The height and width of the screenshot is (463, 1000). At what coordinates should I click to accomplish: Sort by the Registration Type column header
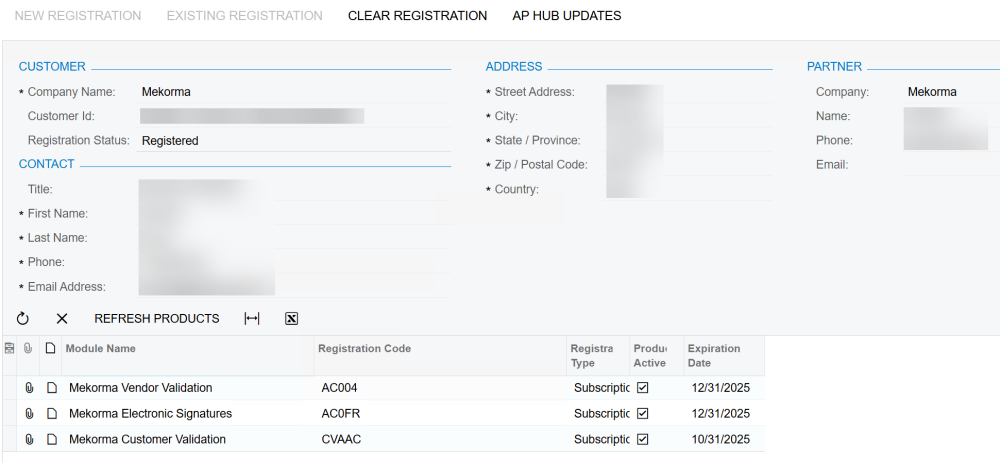pyautogui.click(x=598, y=355)
